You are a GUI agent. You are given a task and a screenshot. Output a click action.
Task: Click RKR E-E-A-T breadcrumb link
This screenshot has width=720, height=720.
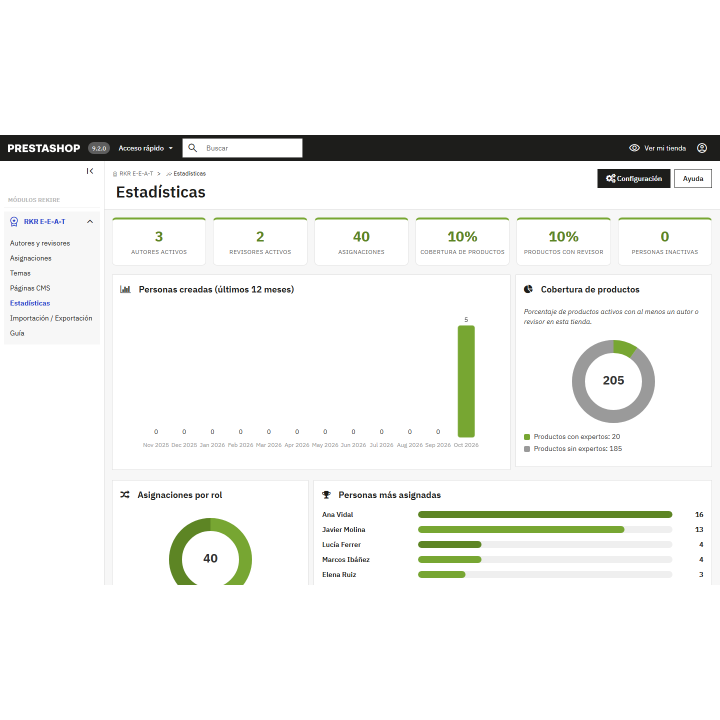point(136,174)
